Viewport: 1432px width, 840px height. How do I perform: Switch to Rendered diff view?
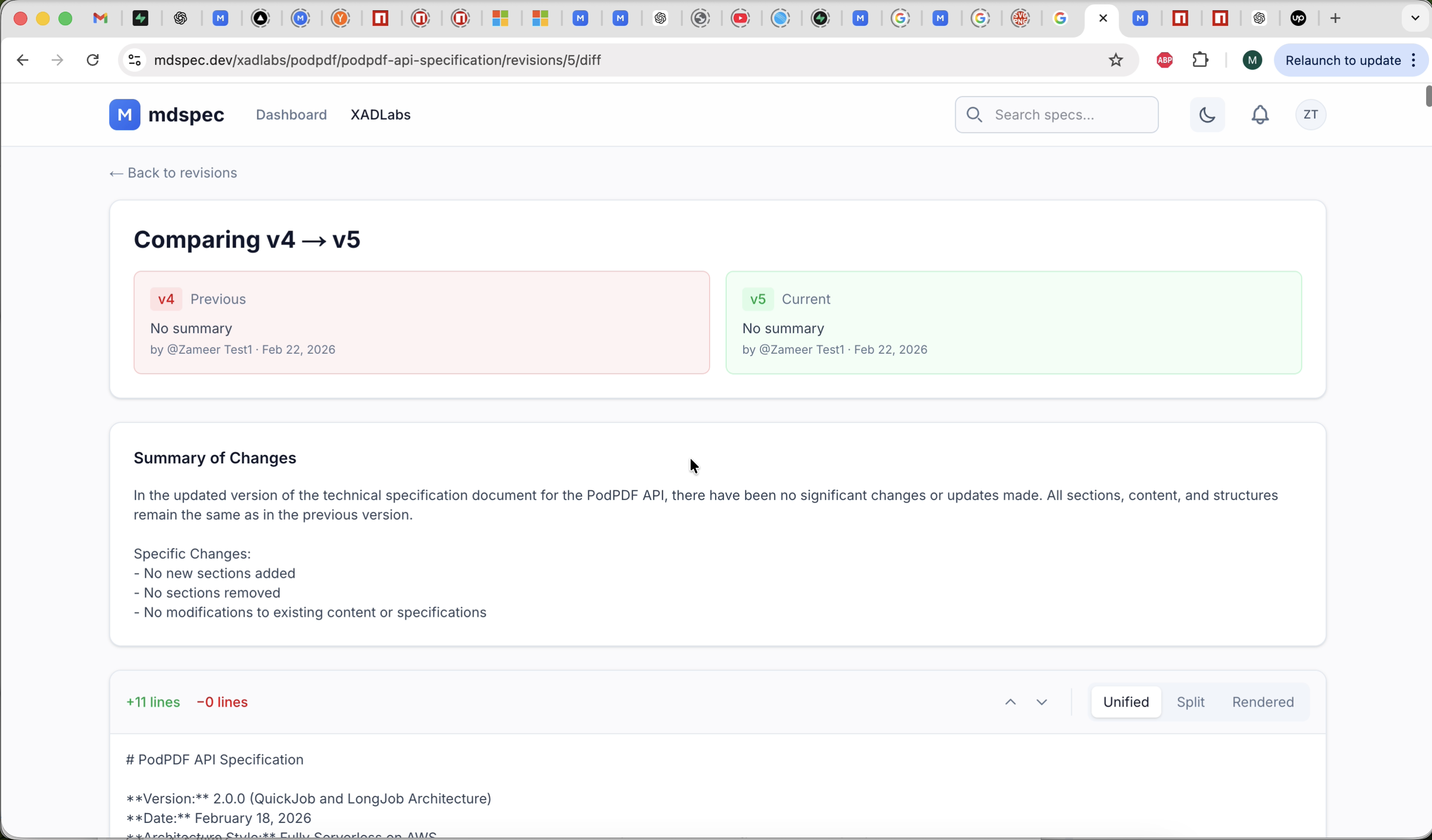pyautogui.click(x=1262, y=702)
